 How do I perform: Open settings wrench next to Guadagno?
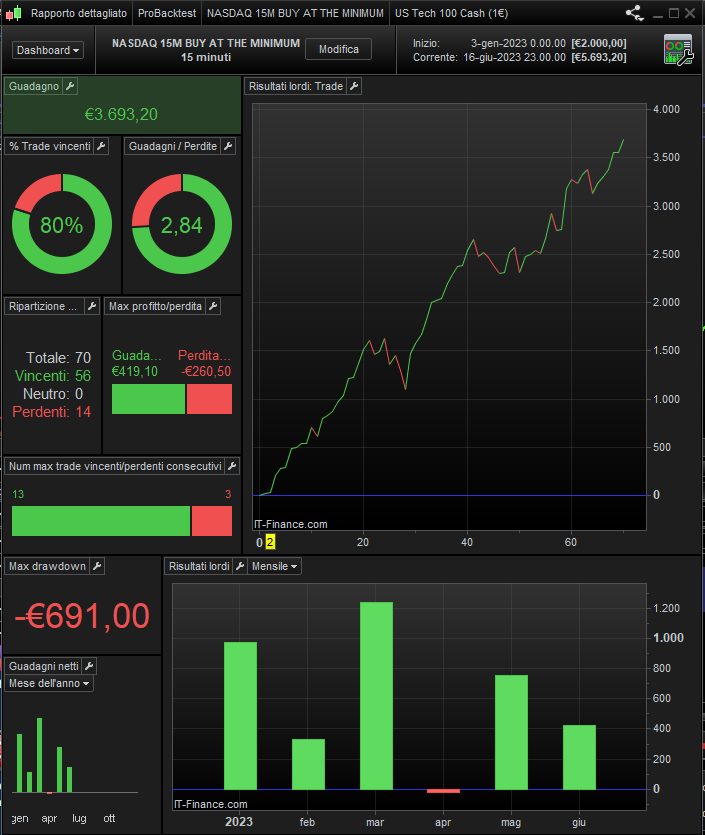(x=70, y=86)
